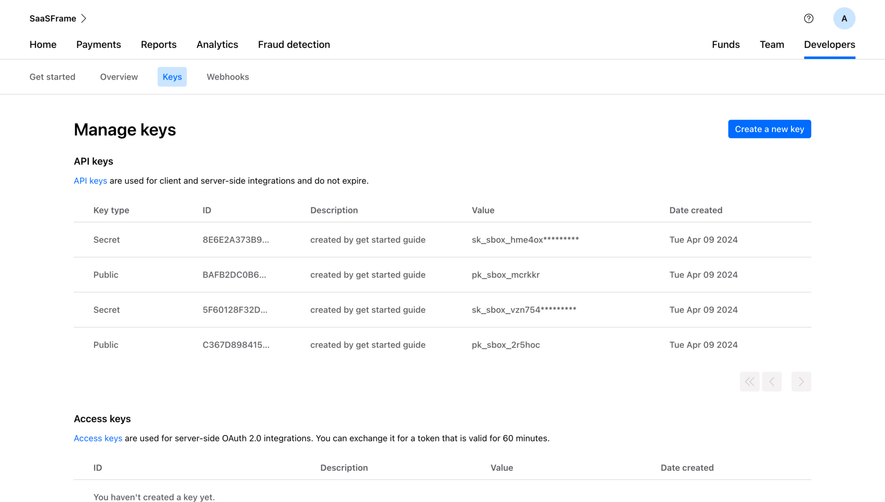The height and width of the screenshot is (502, 885).
Task: Click the Access keys Value column header
Action: pyautogui.click(x=502, y=468)
